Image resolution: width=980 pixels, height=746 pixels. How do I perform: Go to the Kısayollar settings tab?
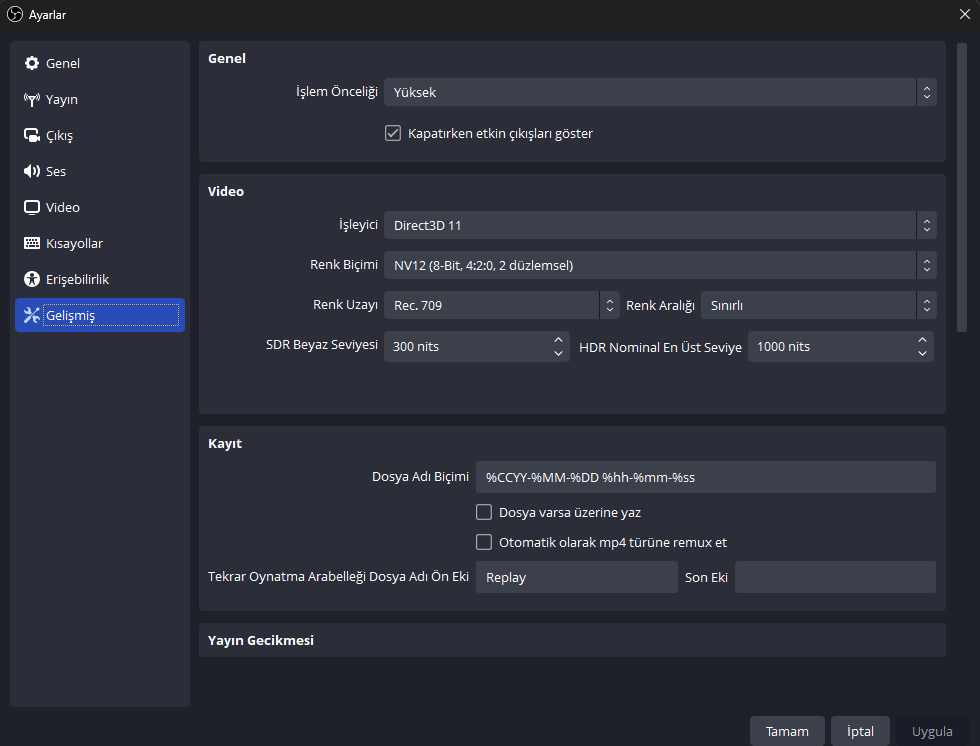tap(100, 243)
